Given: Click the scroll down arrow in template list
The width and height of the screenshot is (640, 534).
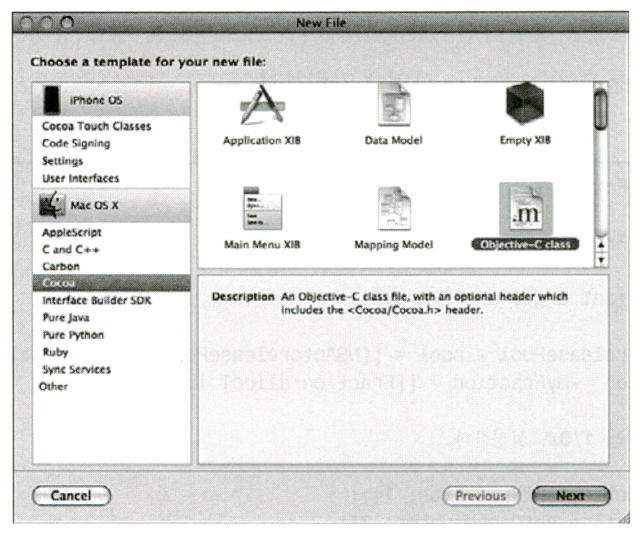Looking at the screenshot, I should tap(601, 260).
